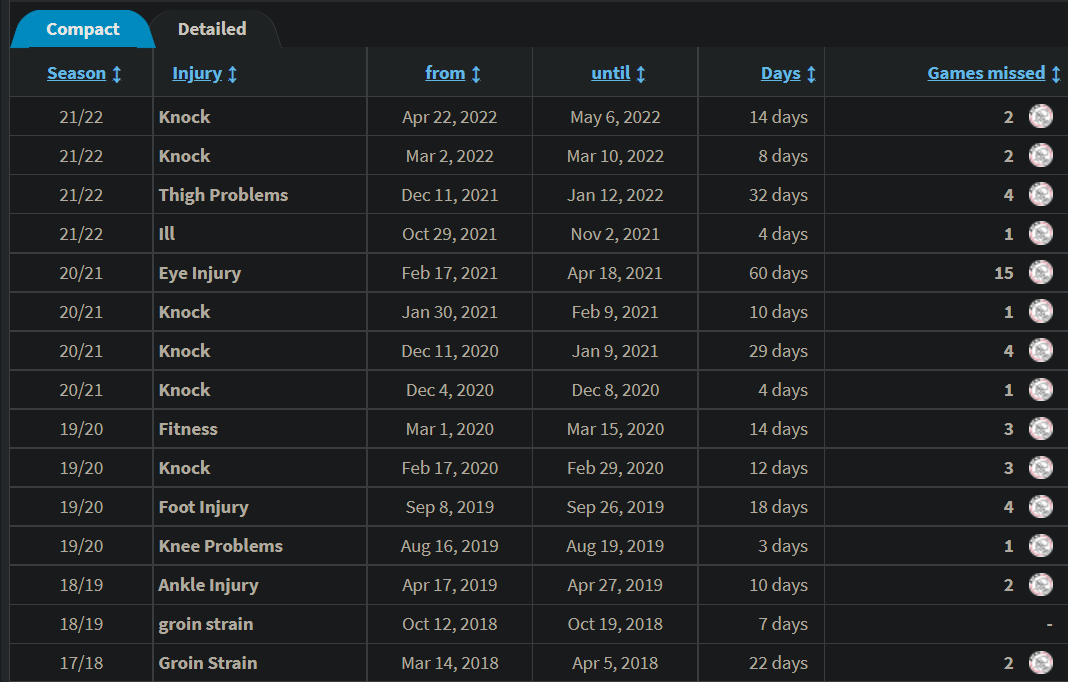Click club crest in Eye Injury row
The width and height of the screenshot is (1068, 682).
(x=1041, y=273)
